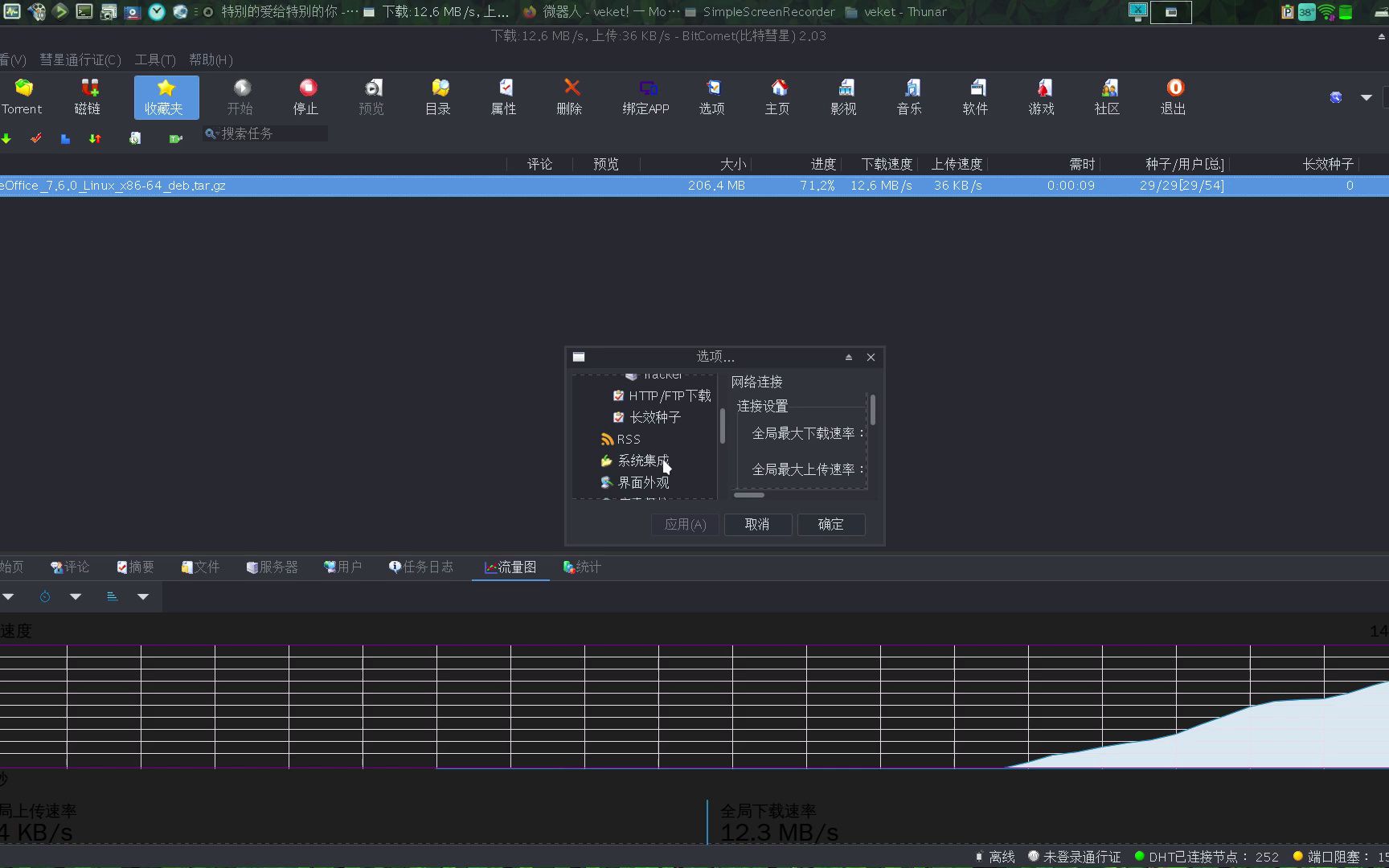Sort task list by 进度 column
Image resolution: width=1389 pixels, height=868 pixels.
823,164
